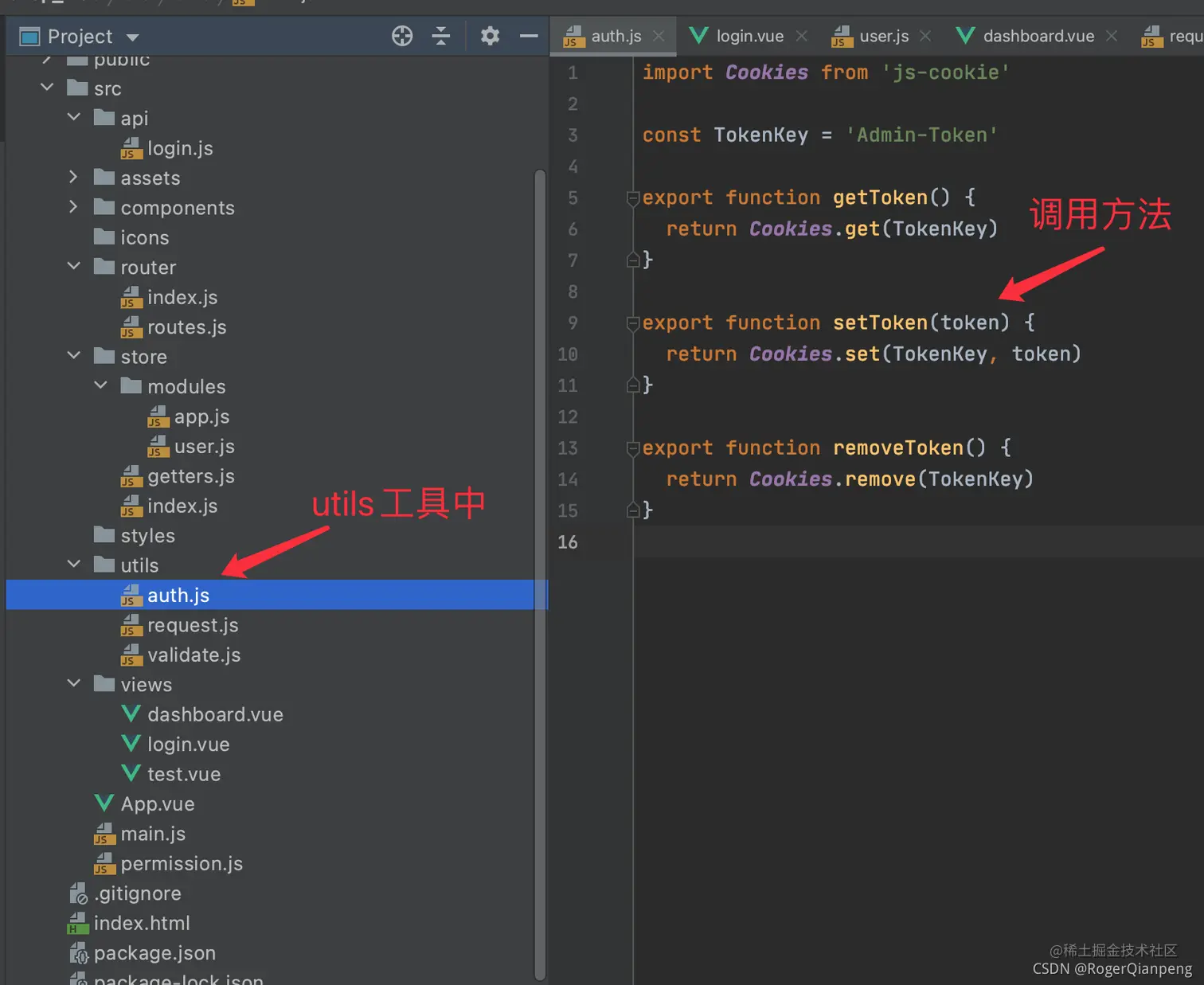
Task: Click the Vue icon beside App.vue
Action: pos(104,803)
